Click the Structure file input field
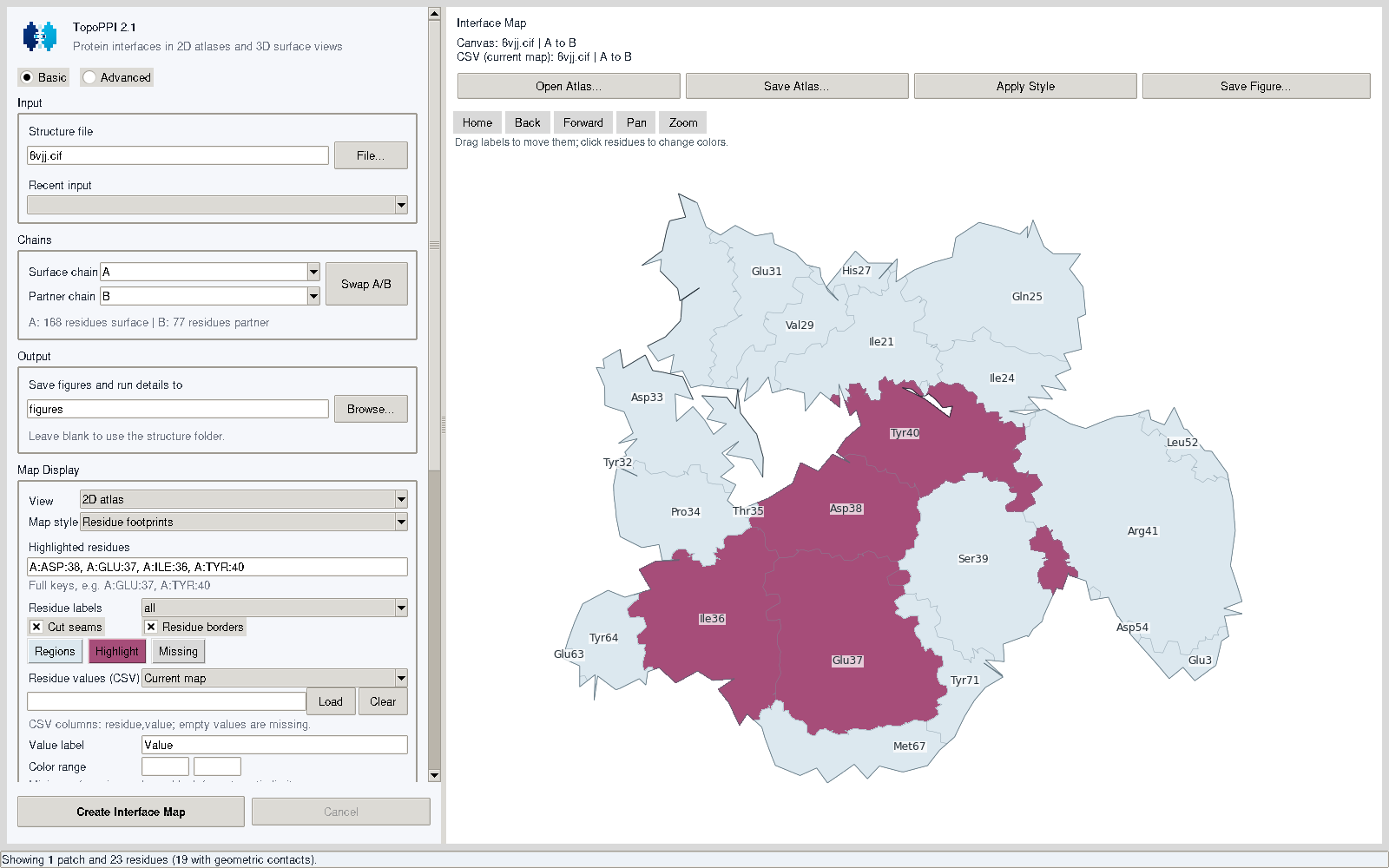 178,155
